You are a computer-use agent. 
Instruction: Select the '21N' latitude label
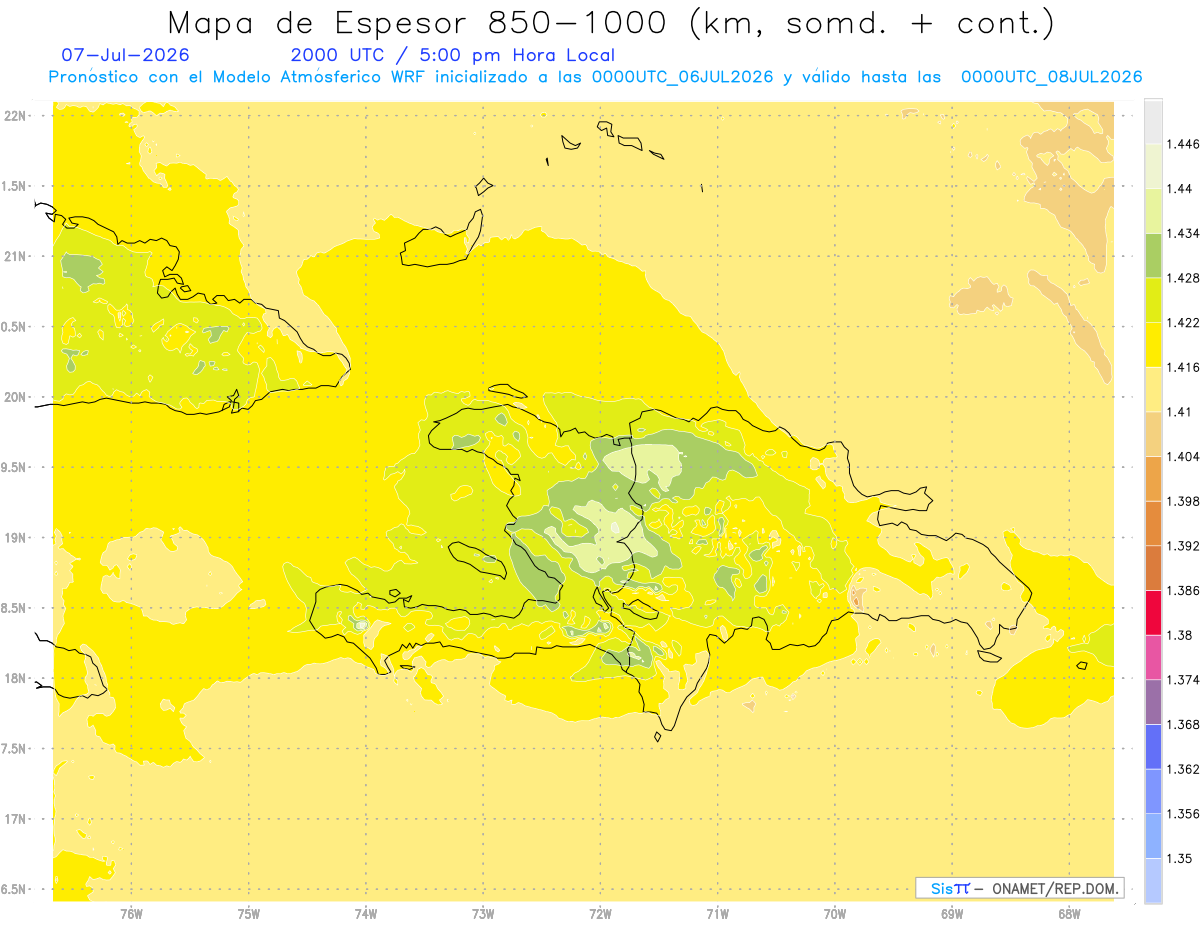pyautogui.click(x=14, y=256)
